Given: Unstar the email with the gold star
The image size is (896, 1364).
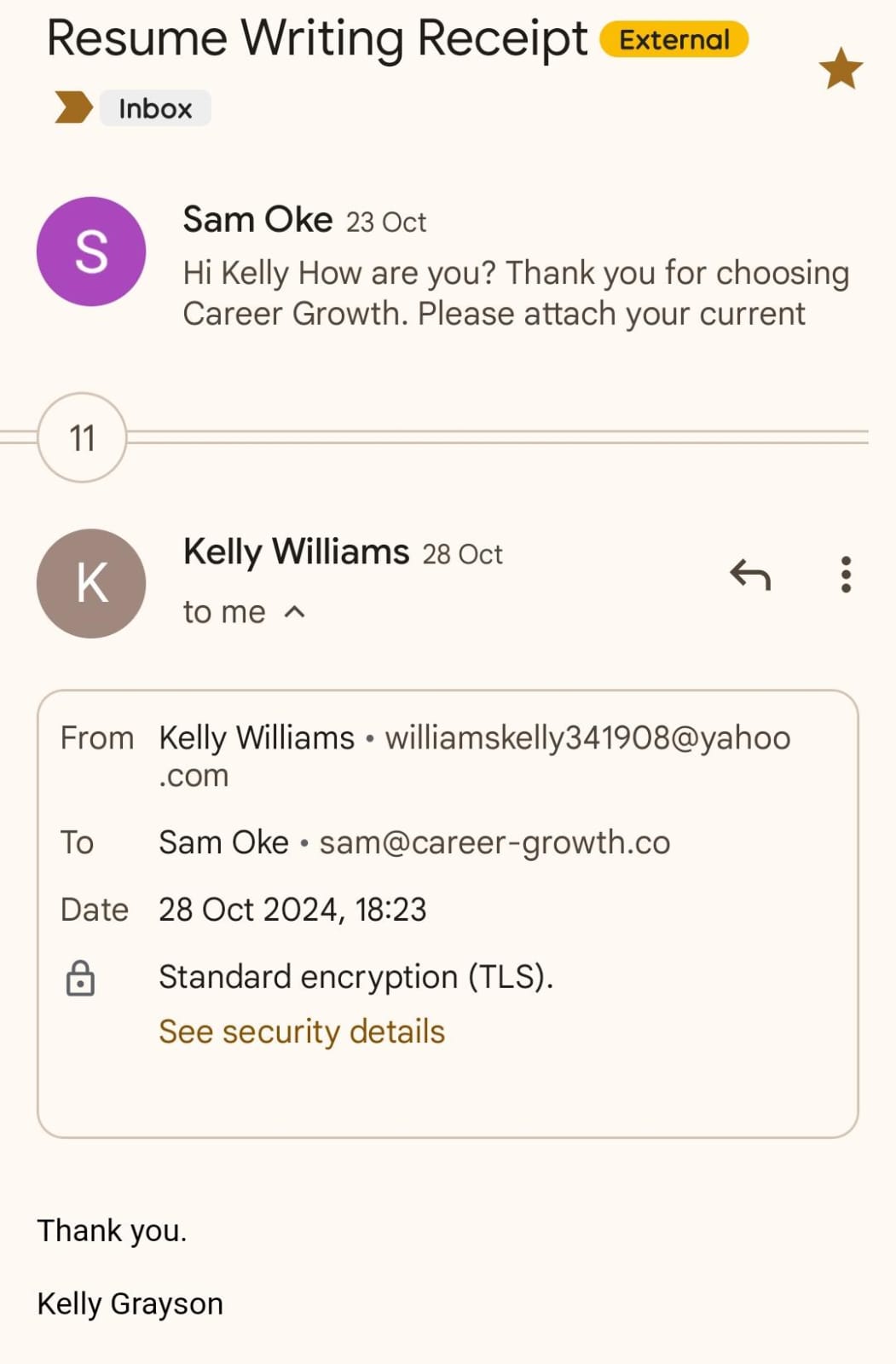Looking at the screenshot, I should pos(841,69).
